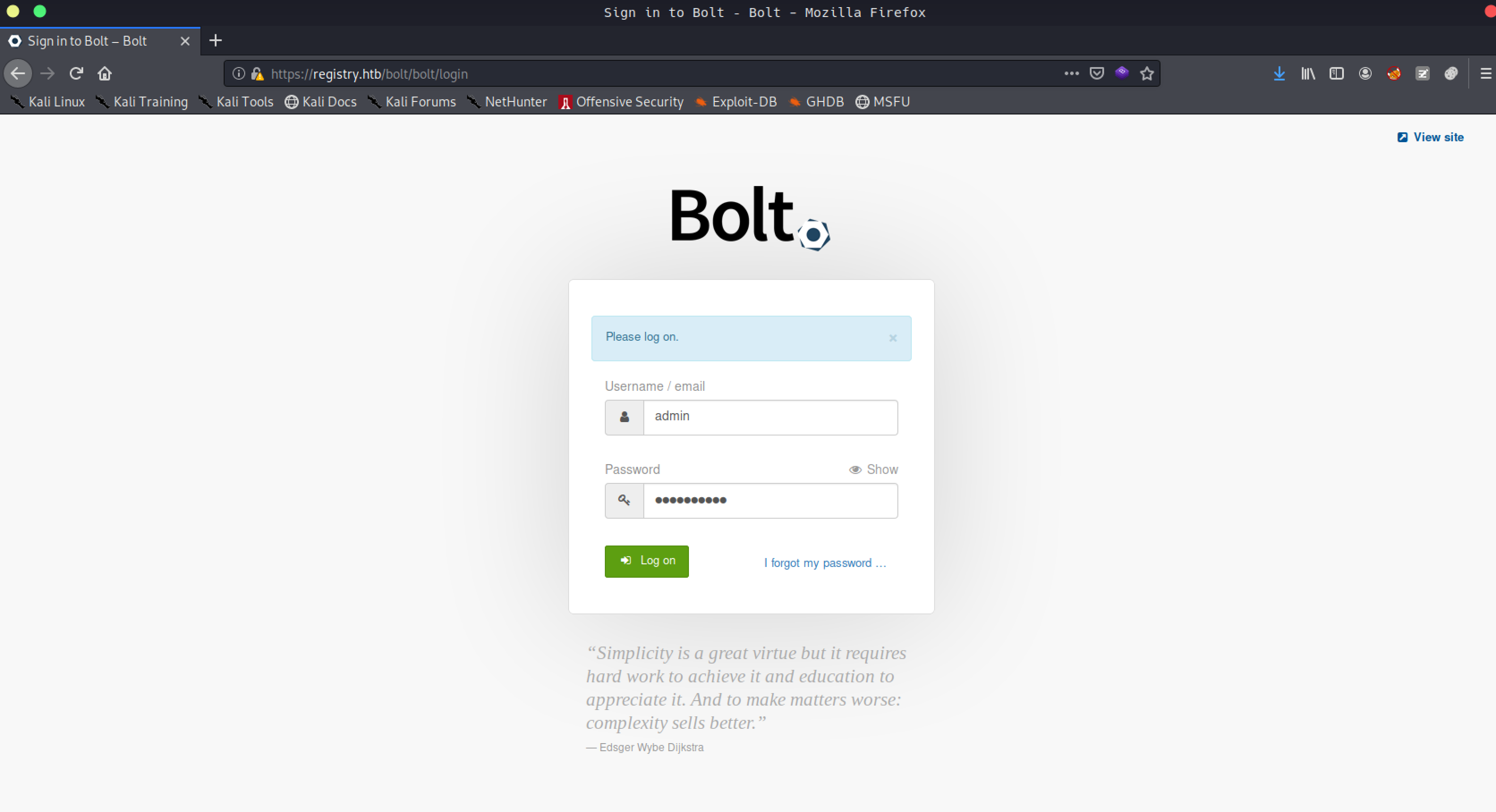Open MSFU bookmark
Viewport: 1496px width, 812px height.
[x=883, y=102]
